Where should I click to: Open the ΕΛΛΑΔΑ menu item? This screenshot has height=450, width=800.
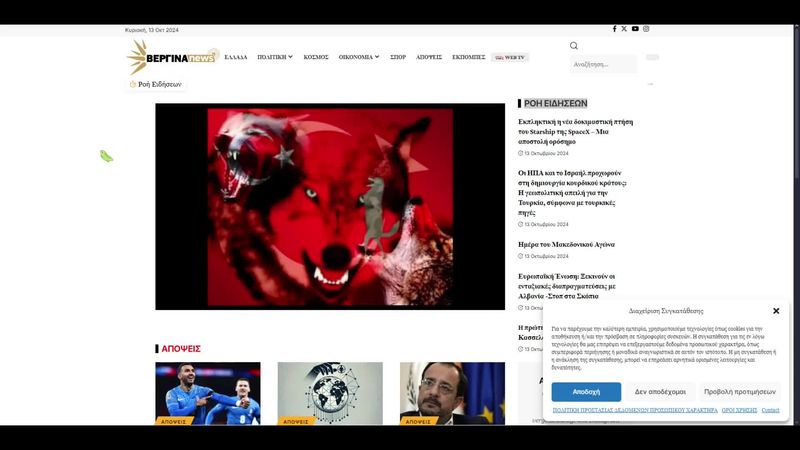click(x=236, y=57)
